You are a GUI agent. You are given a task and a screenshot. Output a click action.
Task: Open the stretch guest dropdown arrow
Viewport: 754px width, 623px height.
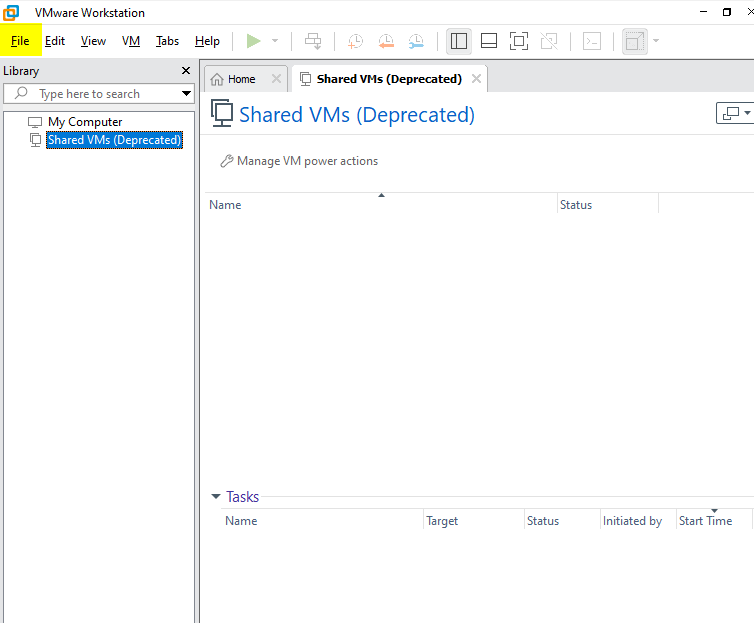pyautogui.click(x=656, y=41)
